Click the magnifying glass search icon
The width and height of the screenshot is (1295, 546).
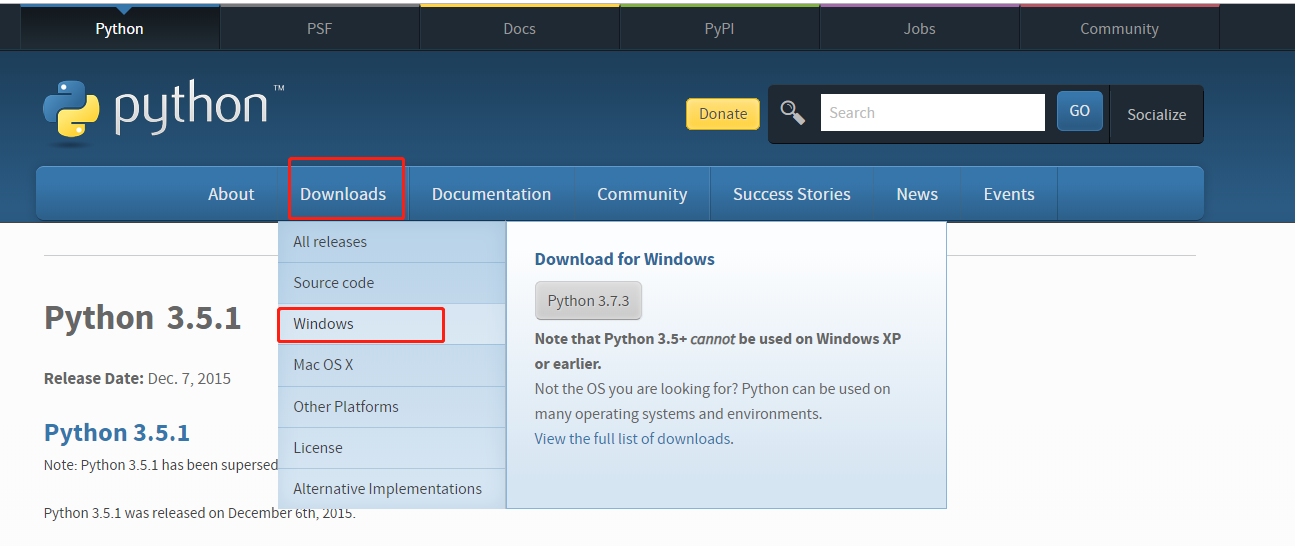[x=793, y=112]
